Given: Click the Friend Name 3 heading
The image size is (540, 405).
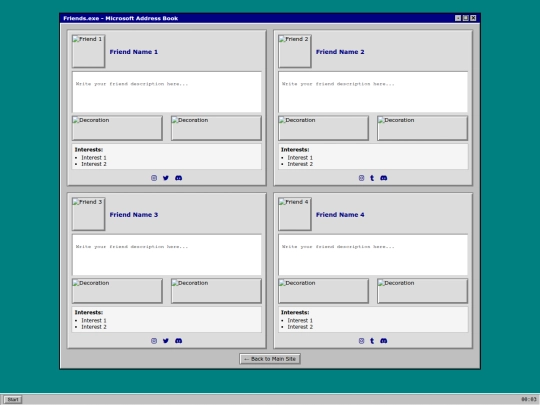Looking at the screenshot, I should pos(134,215).
